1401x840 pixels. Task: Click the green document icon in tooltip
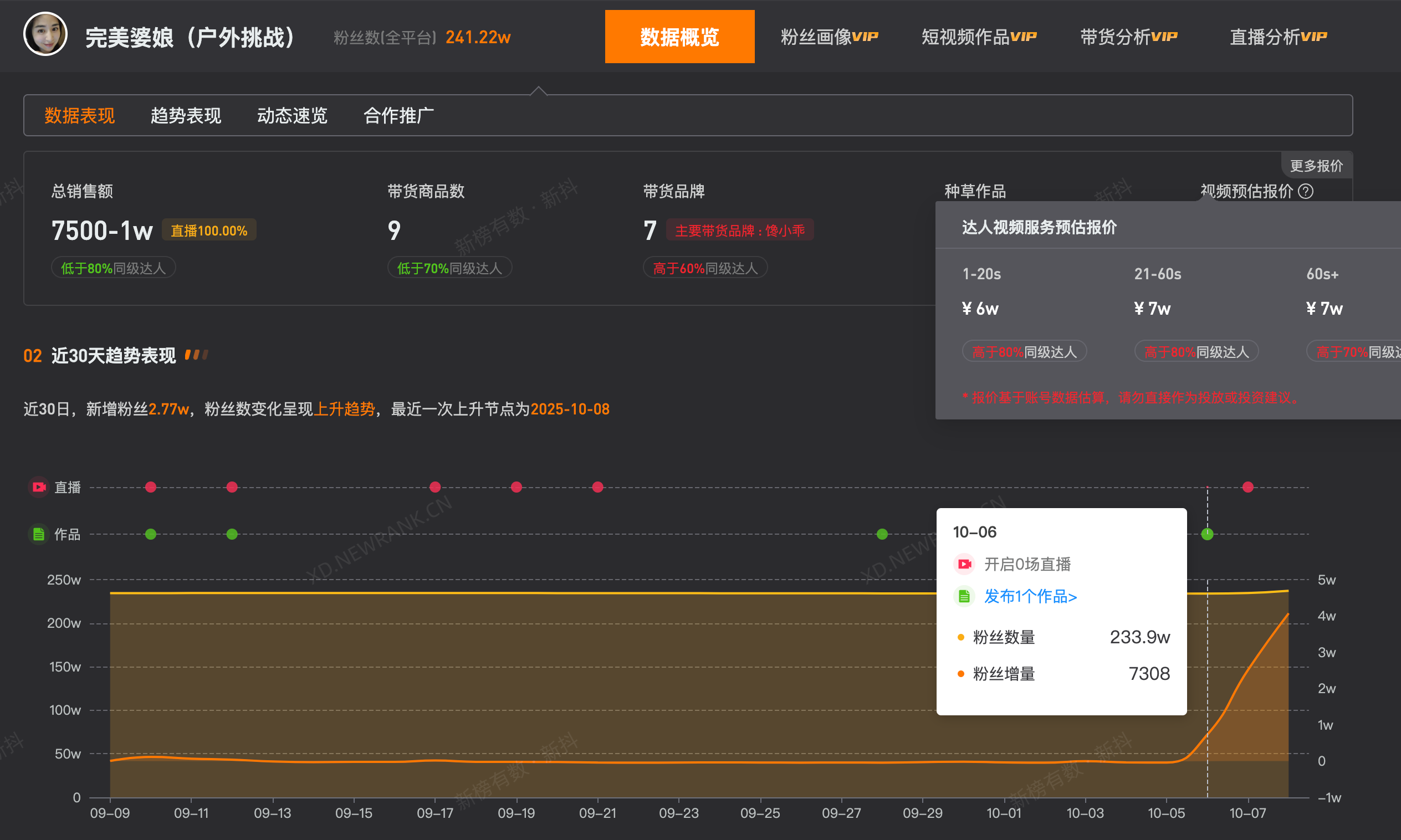click(x=964, y=596)
